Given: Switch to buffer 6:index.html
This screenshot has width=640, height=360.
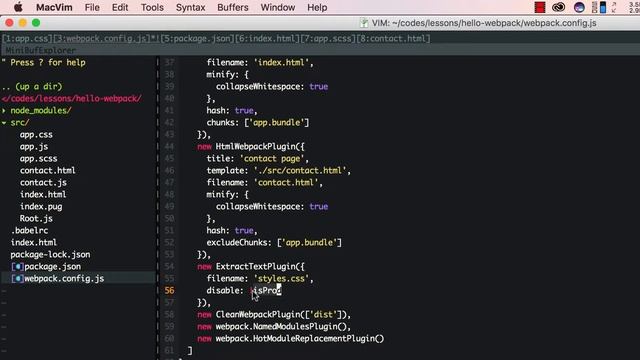Looking at the screenshot, I should click(267, 38).
